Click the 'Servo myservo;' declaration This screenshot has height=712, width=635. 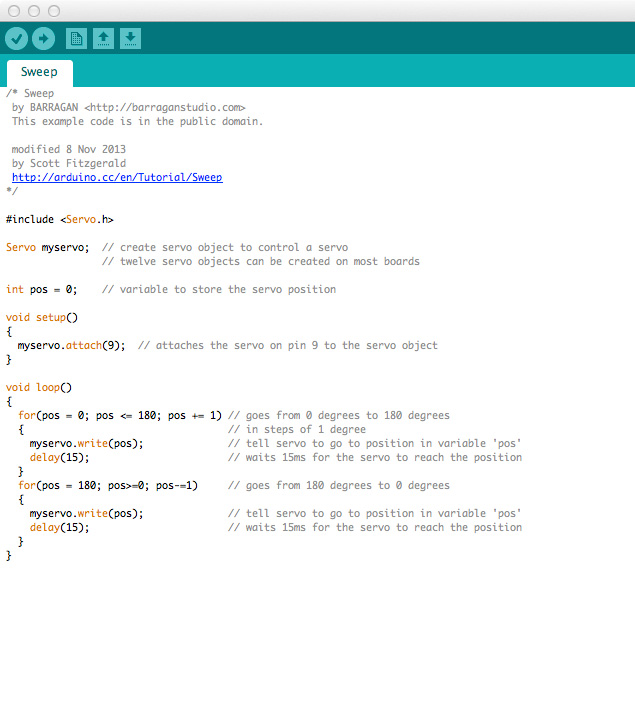coord(48,247)
